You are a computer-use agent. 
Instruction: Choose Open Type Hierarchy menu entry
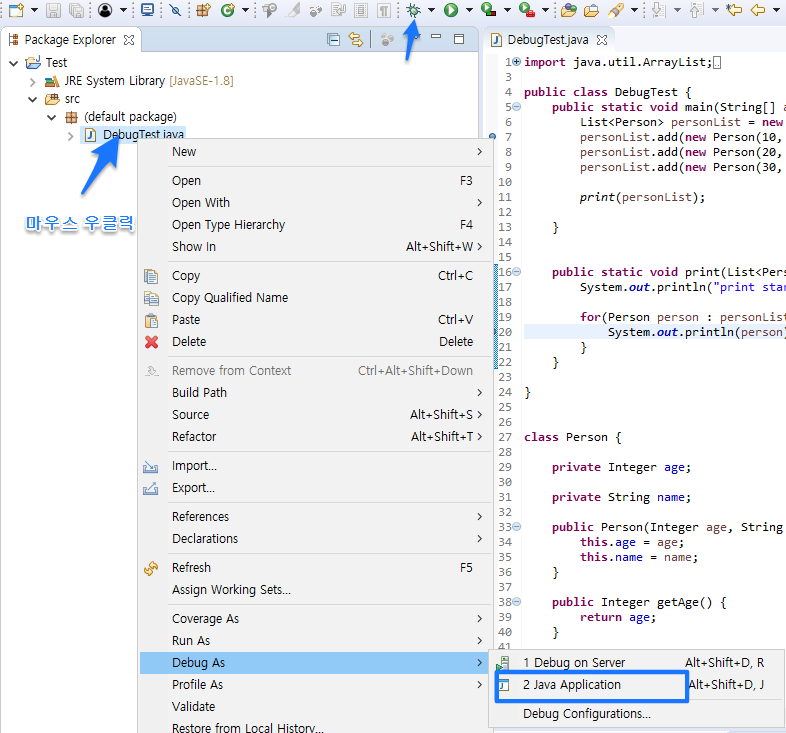click(316, 225)
